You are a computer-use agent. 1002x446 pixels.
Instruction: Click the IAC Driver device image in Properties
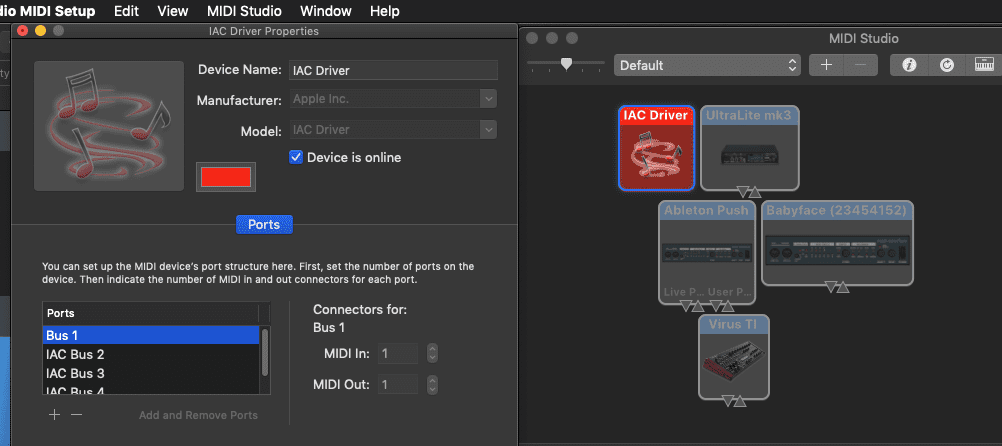(x=109, y=126)
